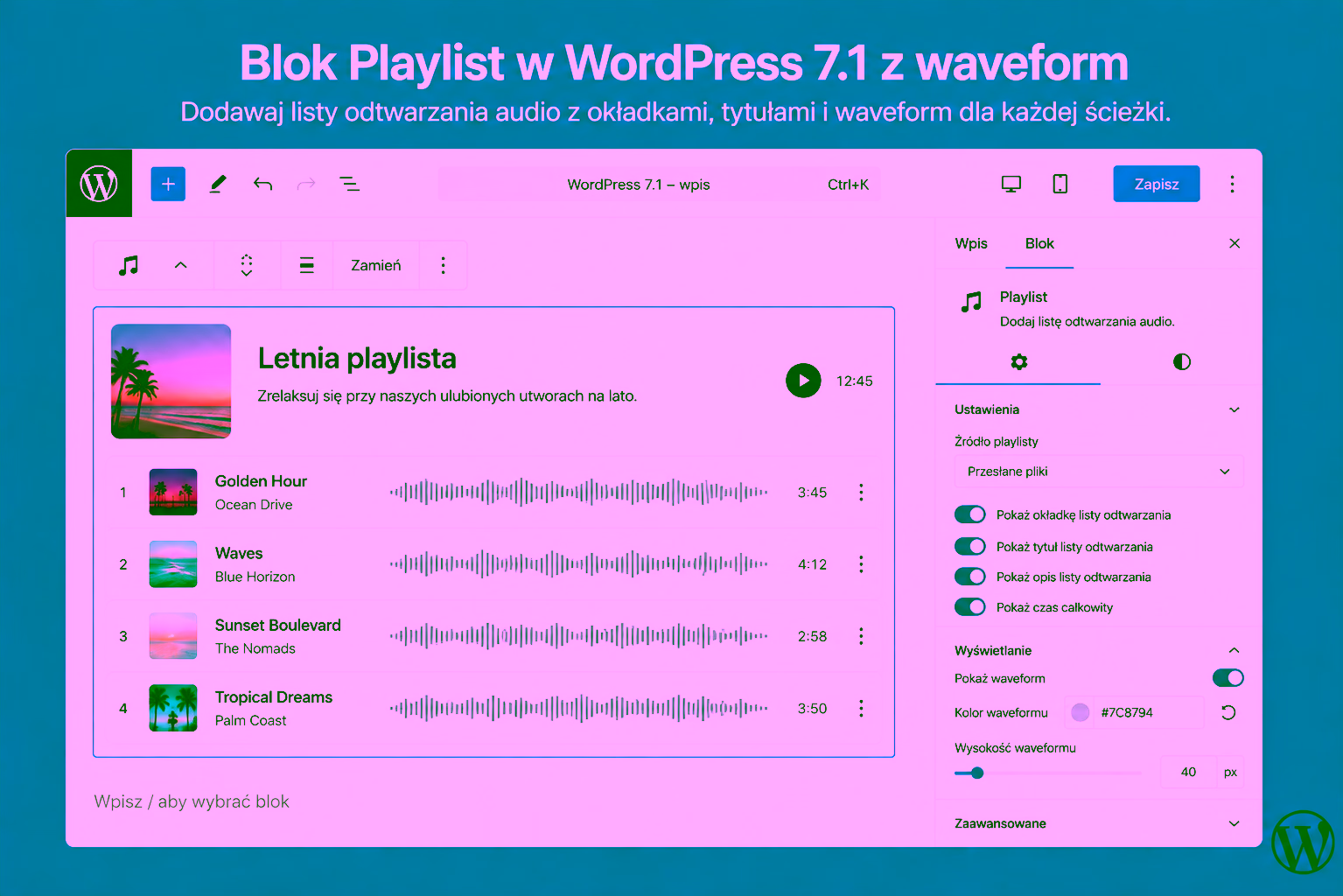Reset the waveform color
This screenshot has height=896, width=1343.
point(1228,712)
